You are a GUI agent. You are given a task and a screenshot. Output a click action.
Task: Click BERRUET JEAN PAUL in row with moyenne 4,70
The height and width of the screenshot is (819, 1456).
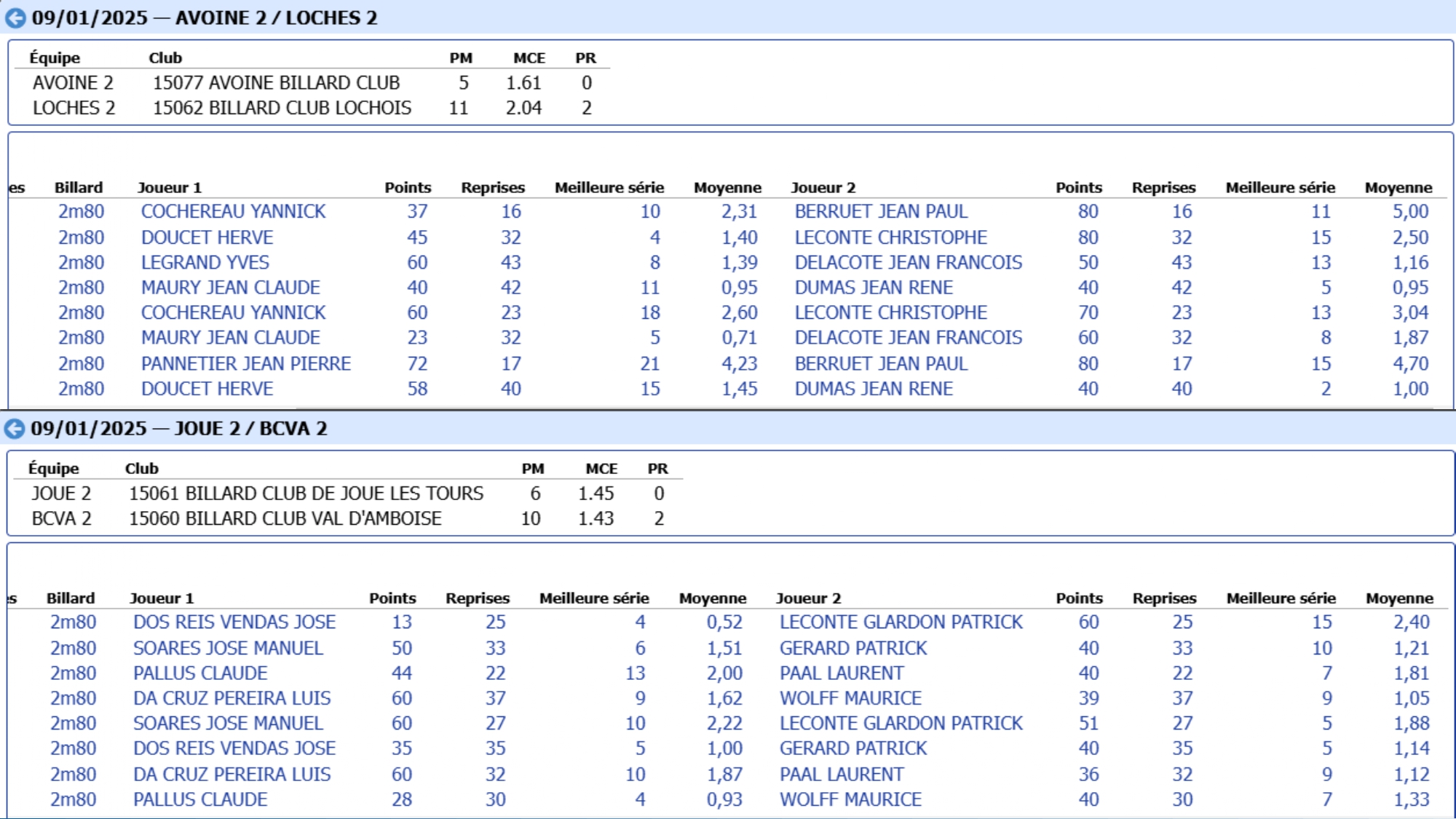tap(881, 363)
